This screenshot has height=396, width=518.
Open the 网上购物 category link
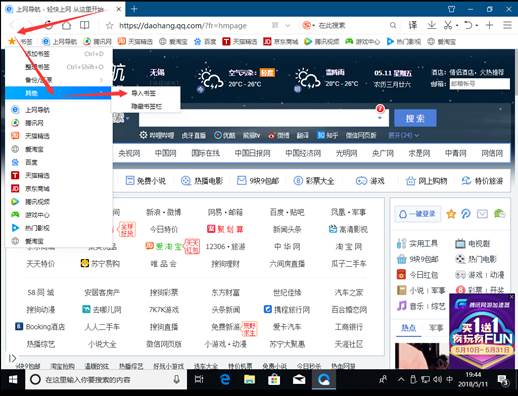pyautogui.click(x=426, y=181)
